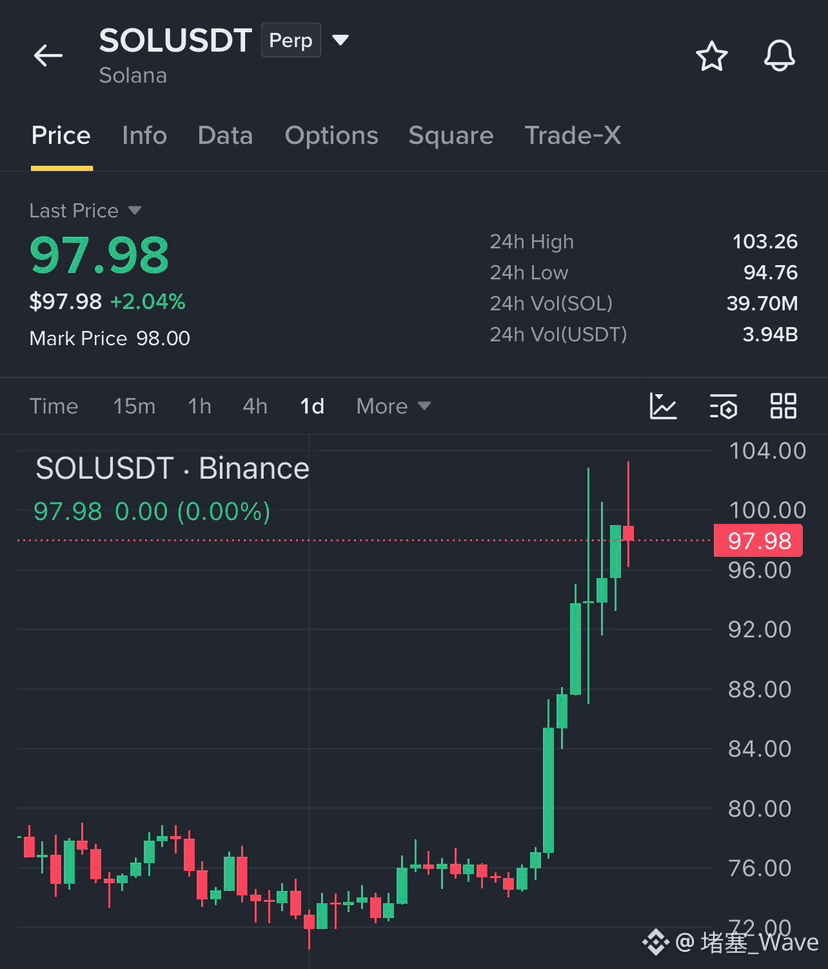828x969 pixels.
Task: Tap the back arrow icon
Action: tap(48, 56)
